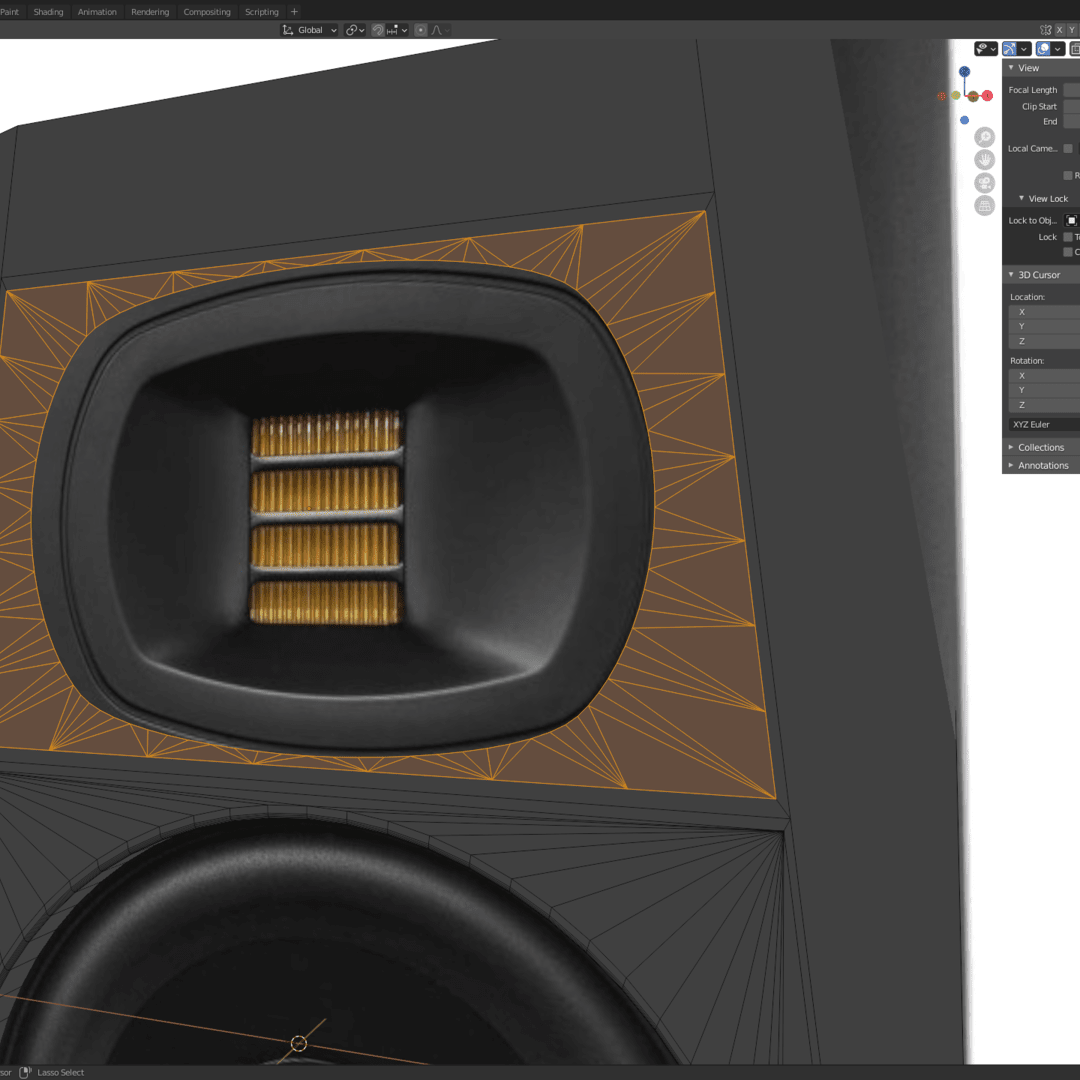The height and width of the screenshot is (1080, 1080).
Task: Switch to the Compositing workspace tab
Action: [x=207, y=12]
